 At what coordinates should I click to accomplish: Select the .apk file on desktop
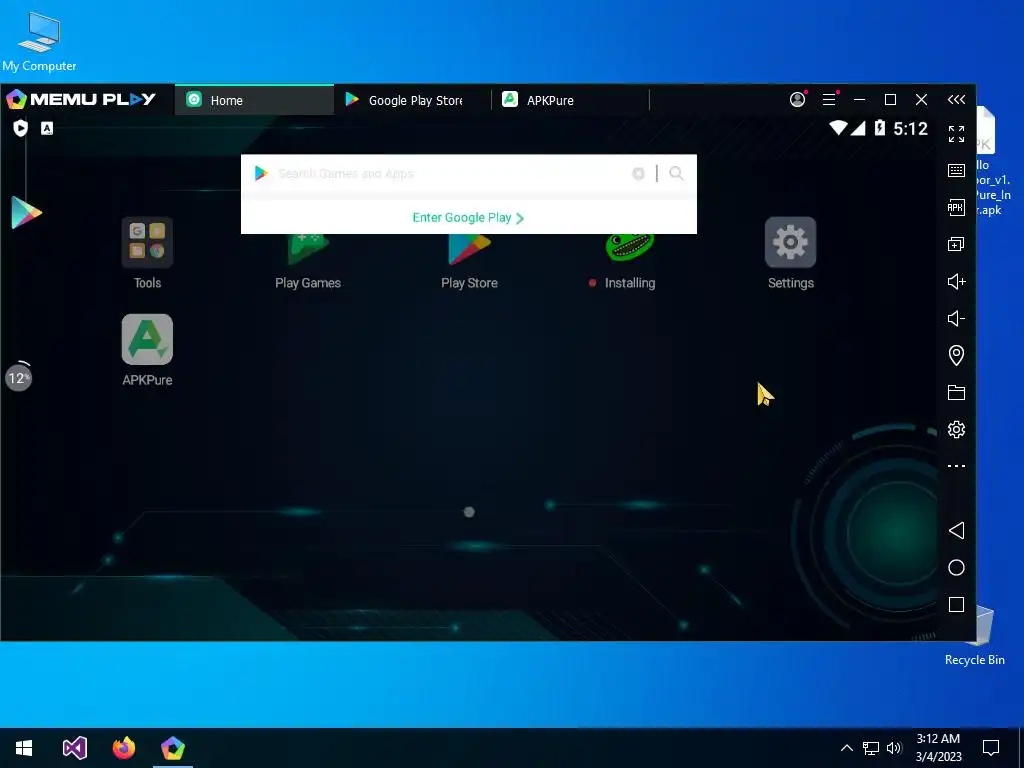pyautogui.click(x=992, y=162)
